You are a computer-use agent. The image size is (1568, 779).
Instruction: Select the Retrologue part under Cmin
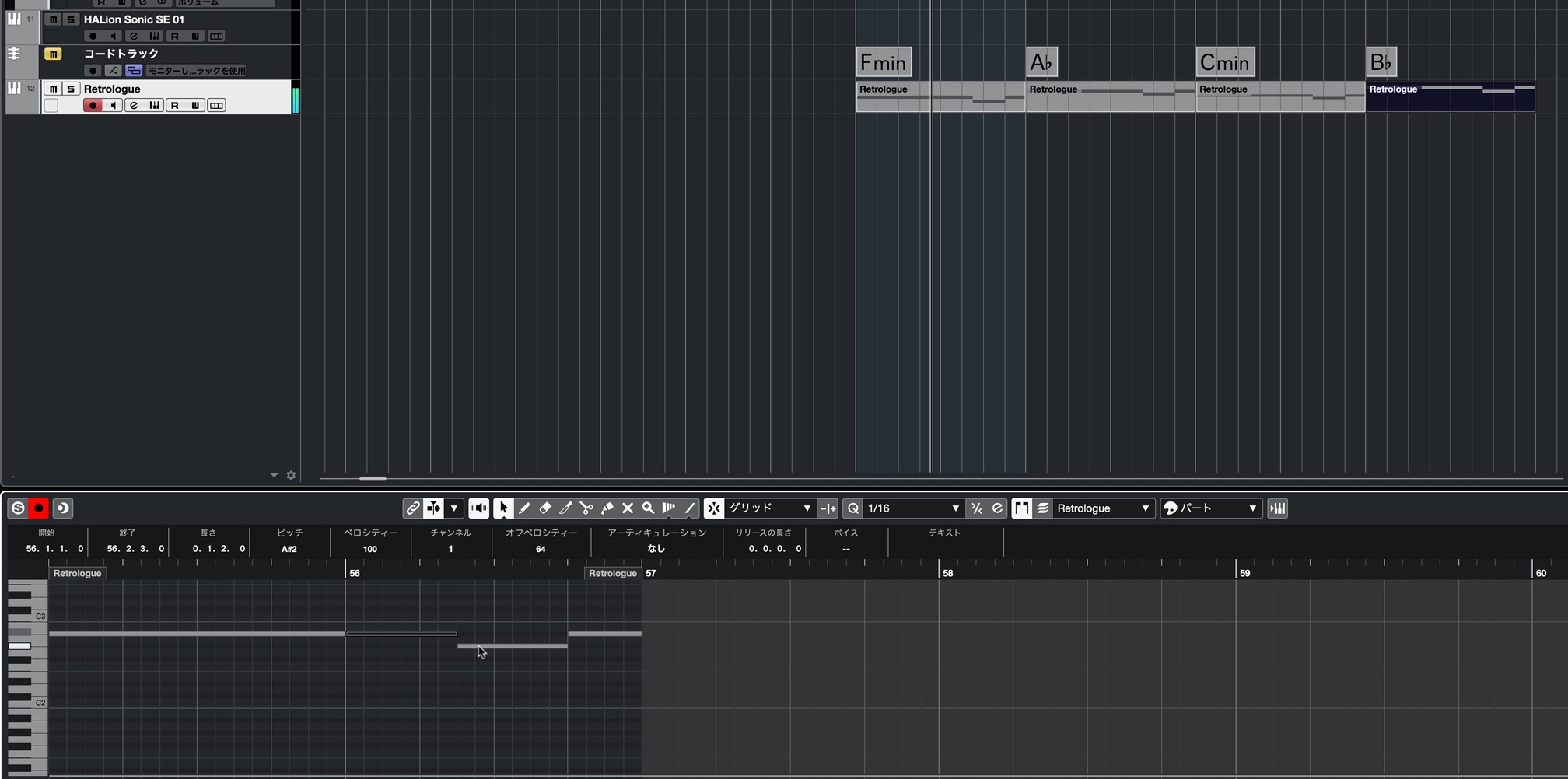(1280, 96)
